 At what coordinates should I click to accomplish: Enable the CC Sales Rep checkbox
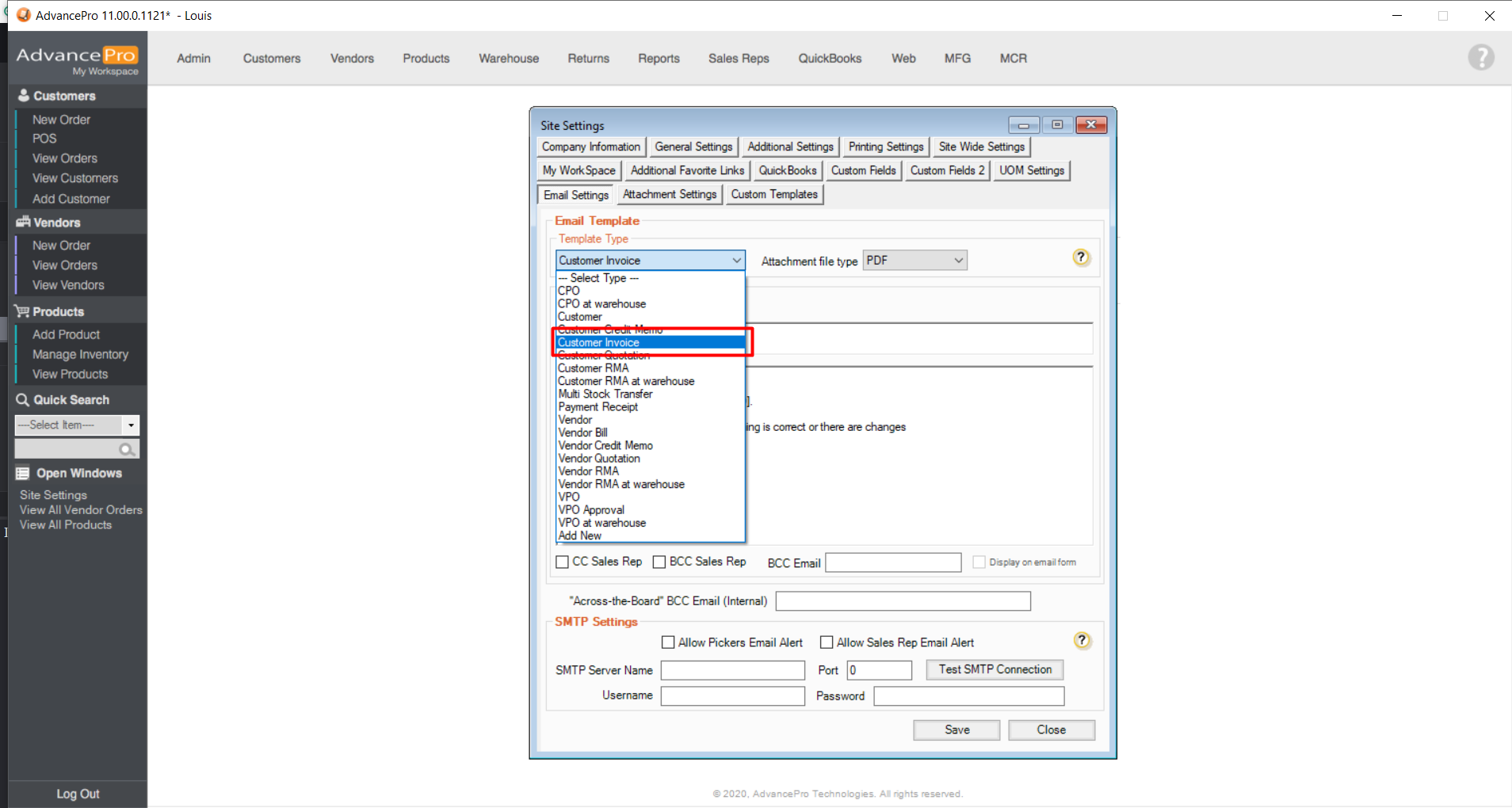pyautogui.click(x=563, y=562)
